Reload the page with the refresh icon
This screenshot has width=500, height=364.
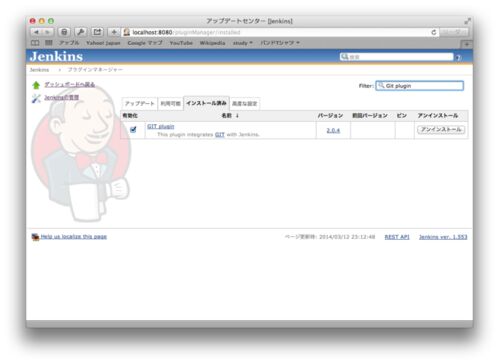point(434,32)
